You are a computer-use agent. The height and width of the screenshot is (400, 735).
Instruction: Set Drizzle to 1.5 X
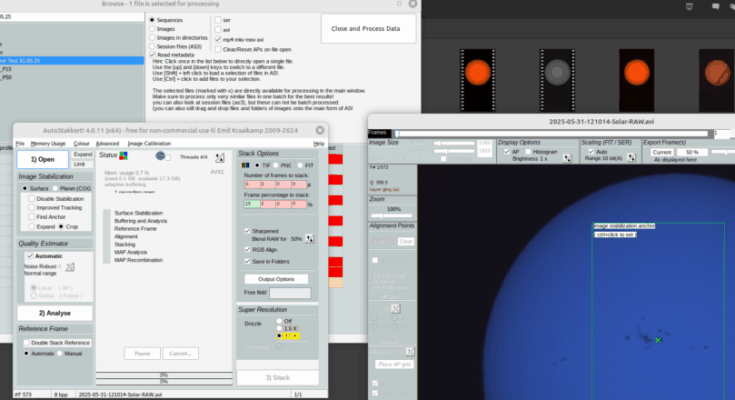pyautogui.click(x=281, y=329)
